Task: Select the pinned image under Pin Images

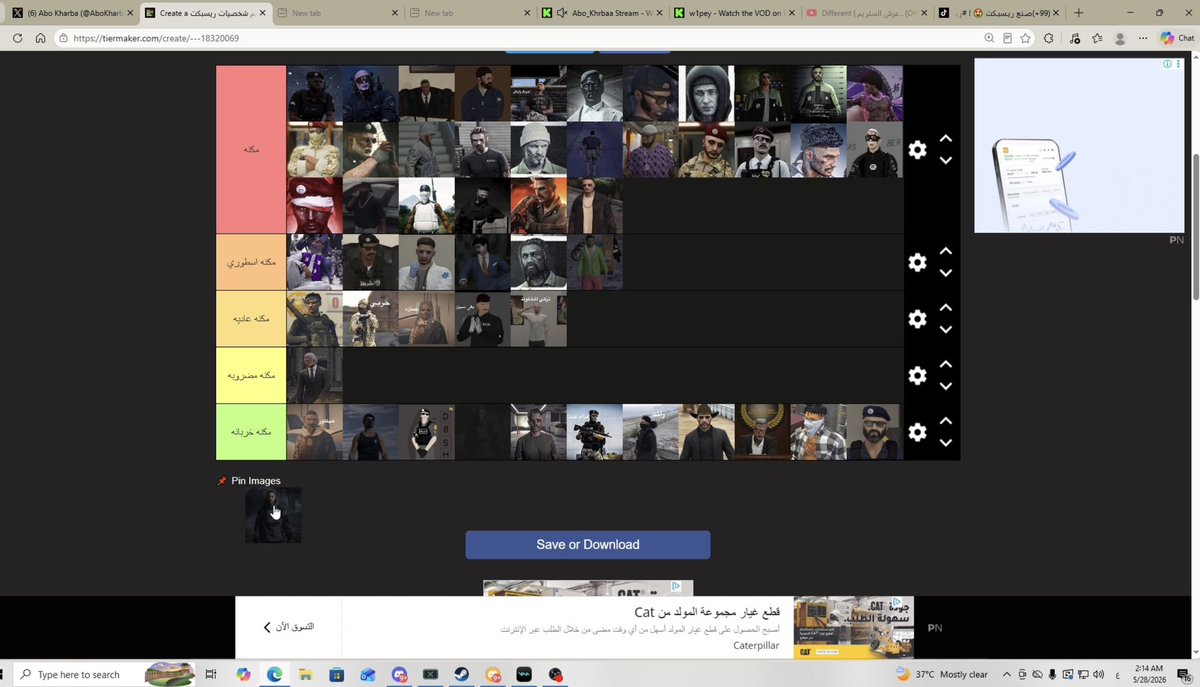Action: (x=273, y=515)
